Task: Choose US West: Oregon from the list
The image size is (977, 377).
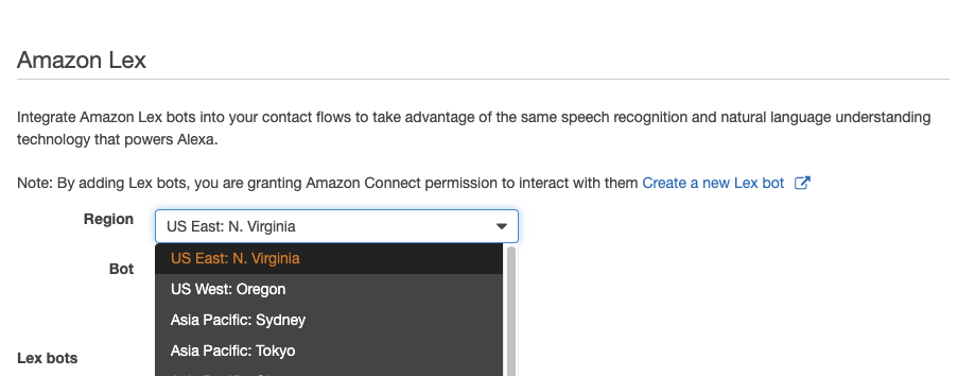Action: 329,290
